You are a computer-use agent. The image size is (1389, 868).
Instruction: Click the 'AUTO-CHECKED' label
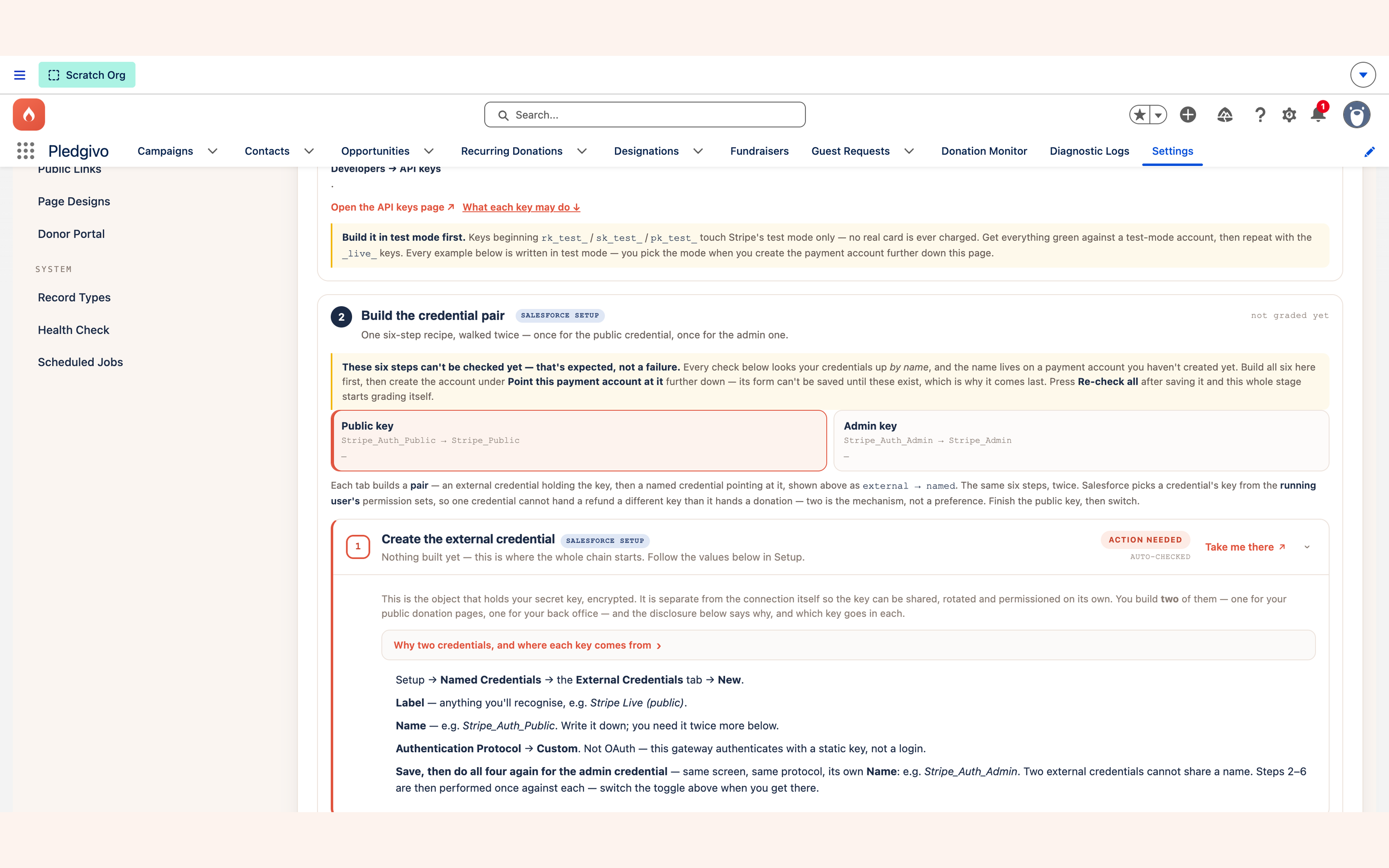point(1160,557)
